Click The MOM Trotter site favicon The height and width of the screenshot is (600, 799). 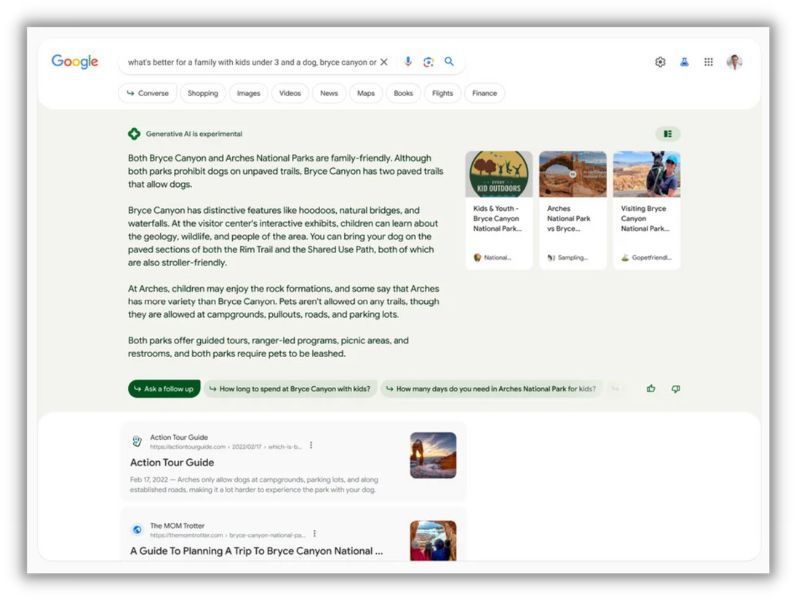click(x=137, y=530)
